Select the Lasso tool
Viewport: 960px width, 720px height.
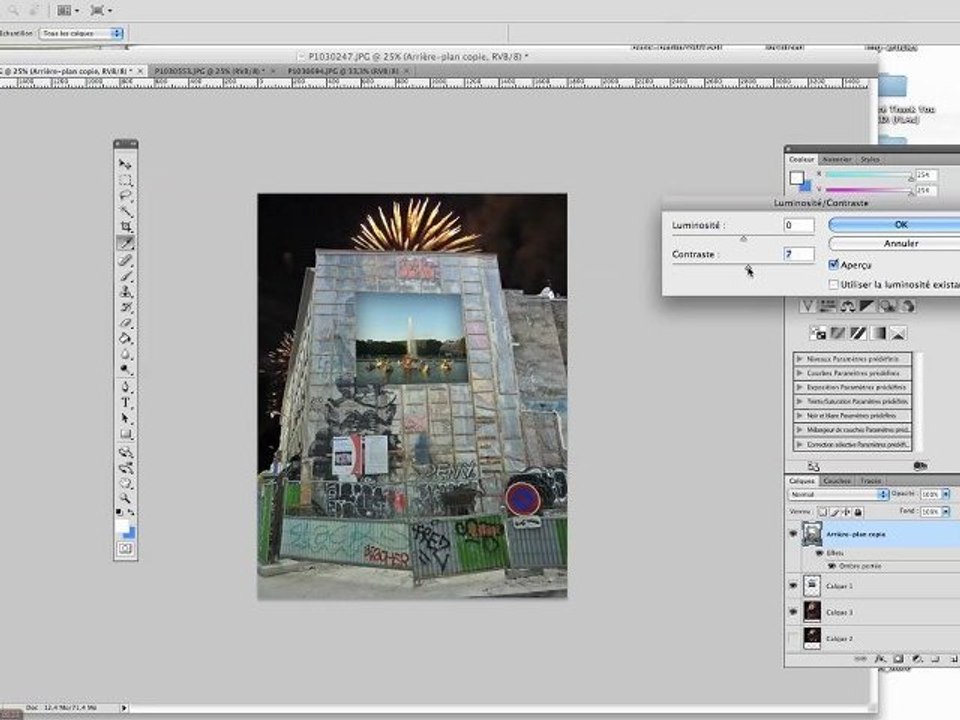tap(126, 195)
